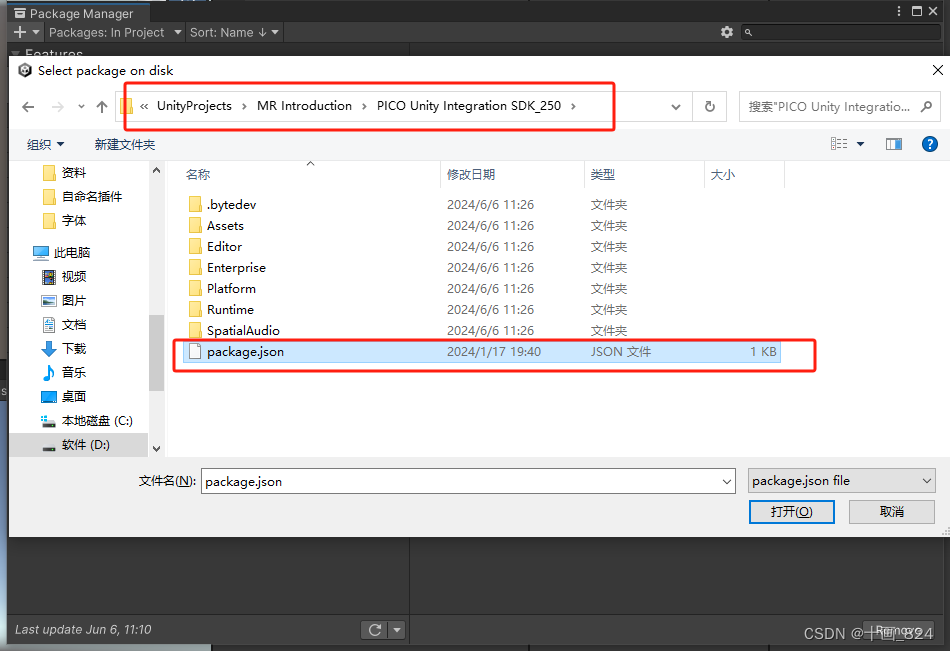Go up one folder level
The image size is (950, 651).
coord(102,107)
